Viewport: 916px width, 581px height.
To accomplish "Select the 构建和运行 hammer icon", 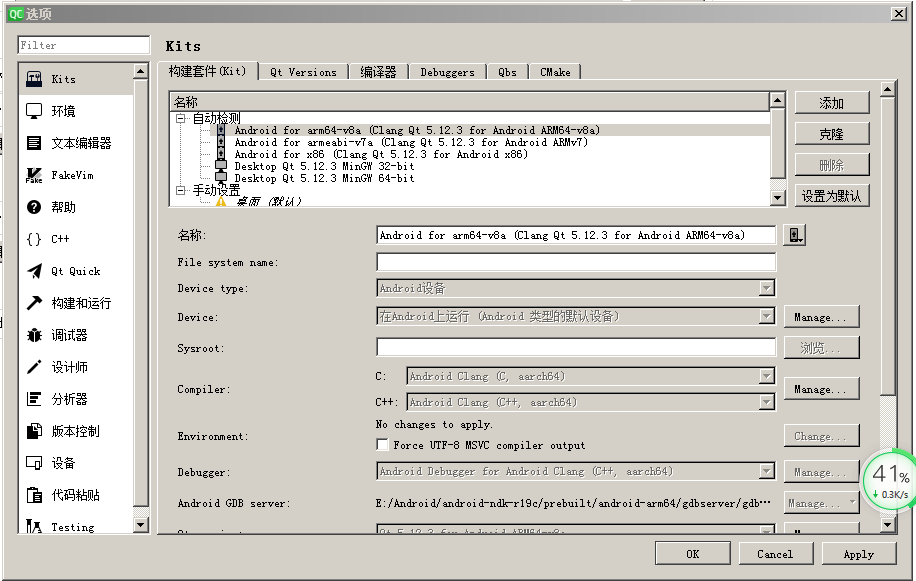I will tap(34, 303).
